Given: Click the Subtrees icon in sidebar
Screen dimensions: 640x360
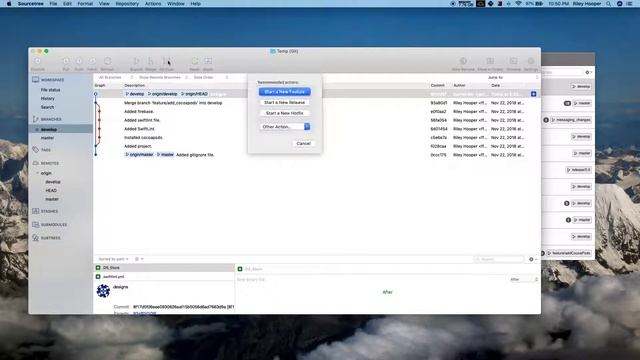Looking at the screenshot, I should click(x=36, y=238).
